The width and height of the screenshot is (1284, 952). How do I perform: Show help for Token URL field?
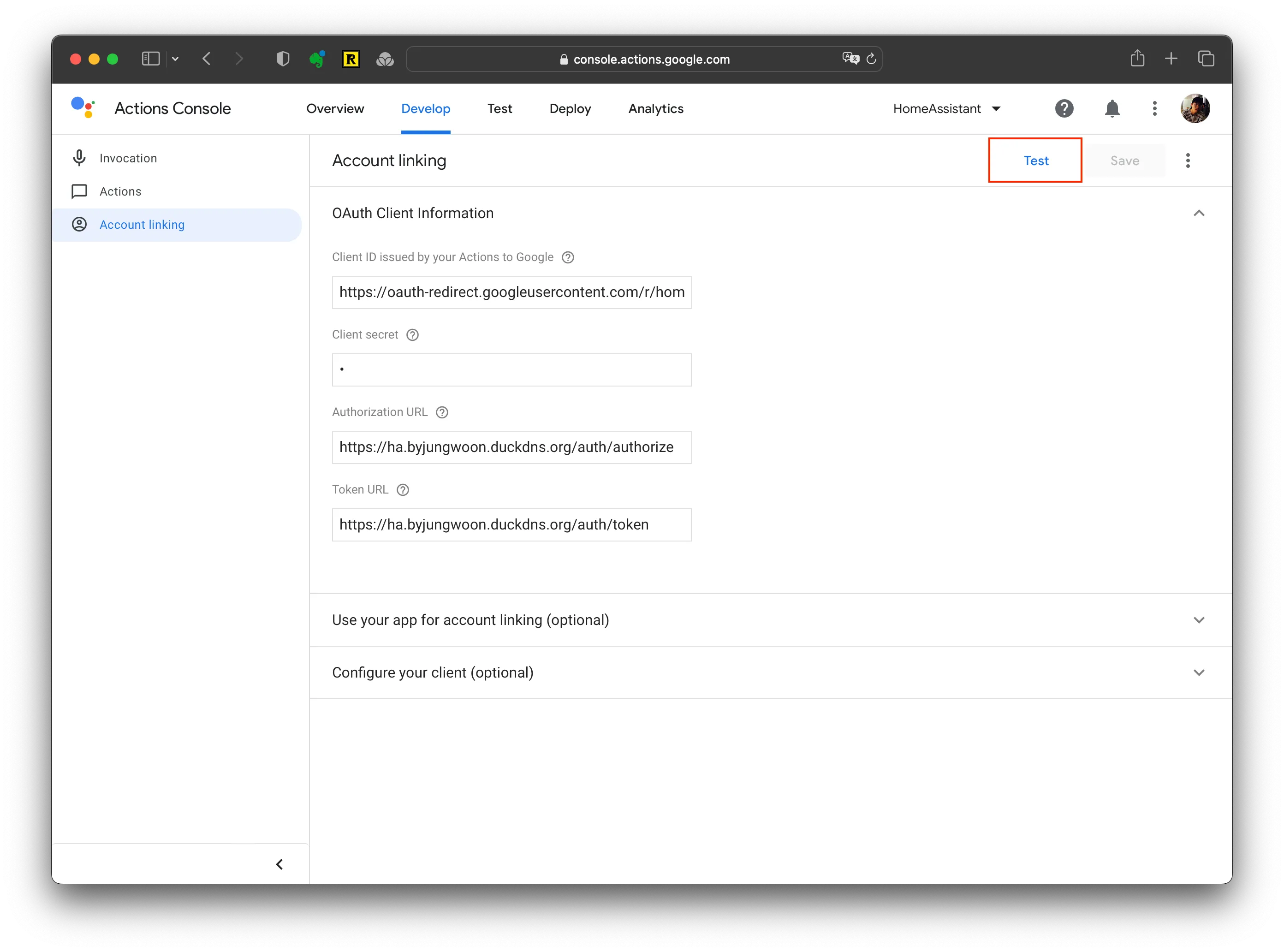pos(403,490)
